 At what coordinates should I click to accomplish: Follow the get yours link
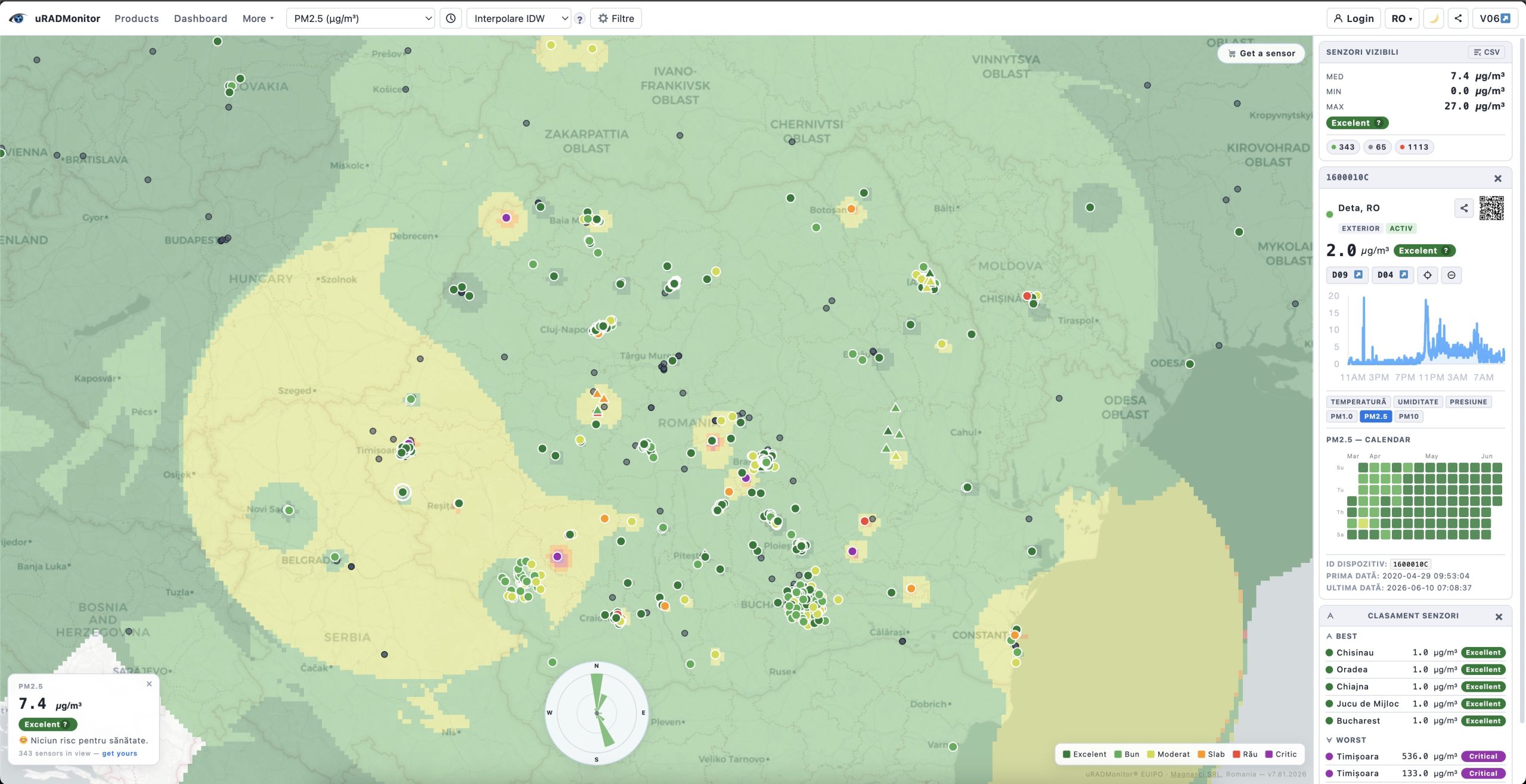tap(119, 754)
